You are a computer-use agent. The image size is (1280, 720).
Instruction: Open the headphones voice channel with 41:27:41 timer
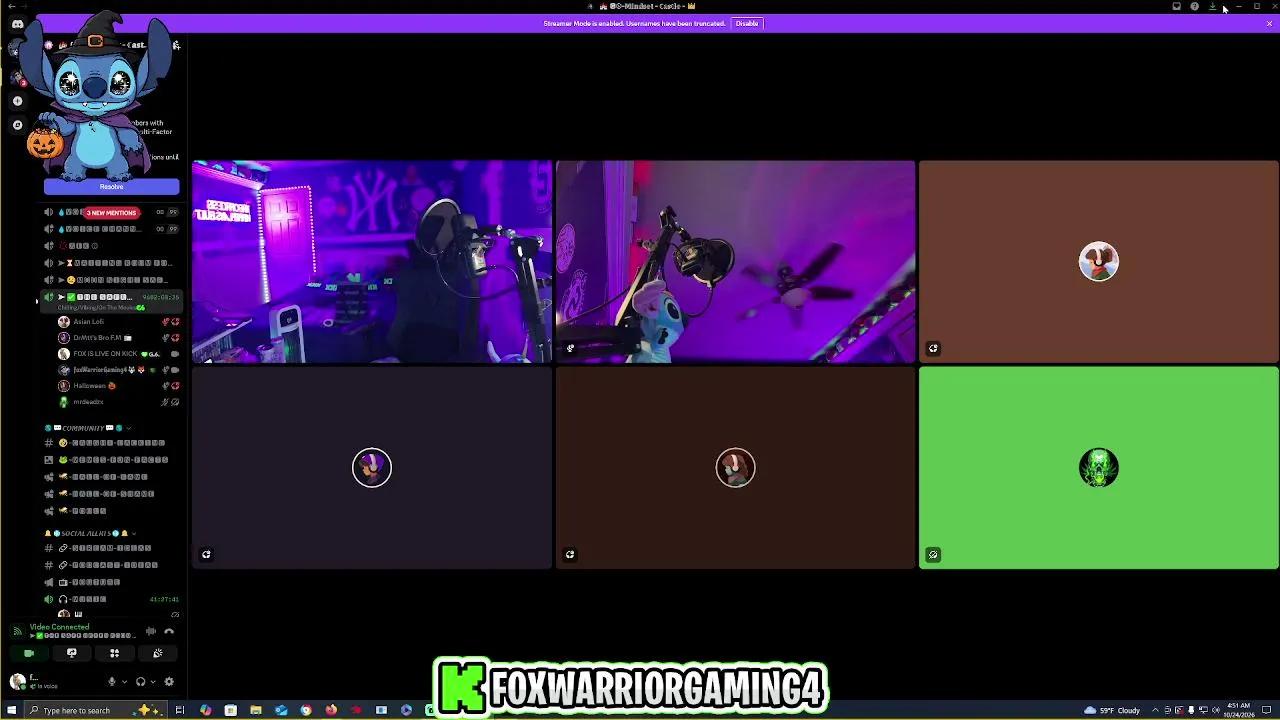point(112,599)
